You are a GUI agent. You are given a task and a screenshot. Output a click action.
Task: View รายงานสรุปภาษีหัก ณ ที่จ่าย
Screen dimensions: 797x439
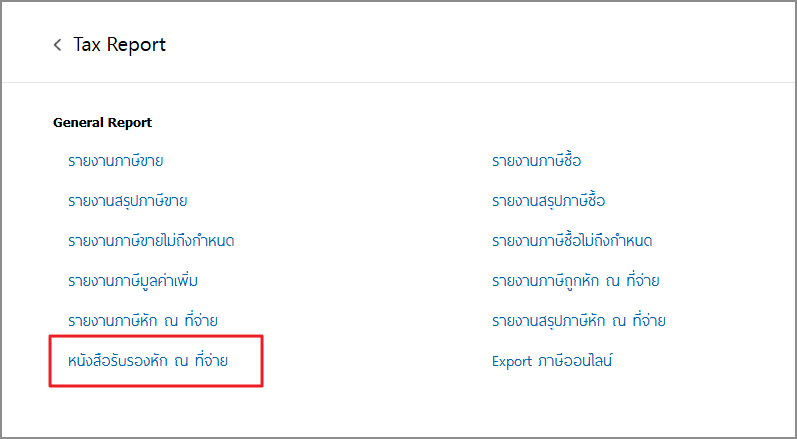578,321
